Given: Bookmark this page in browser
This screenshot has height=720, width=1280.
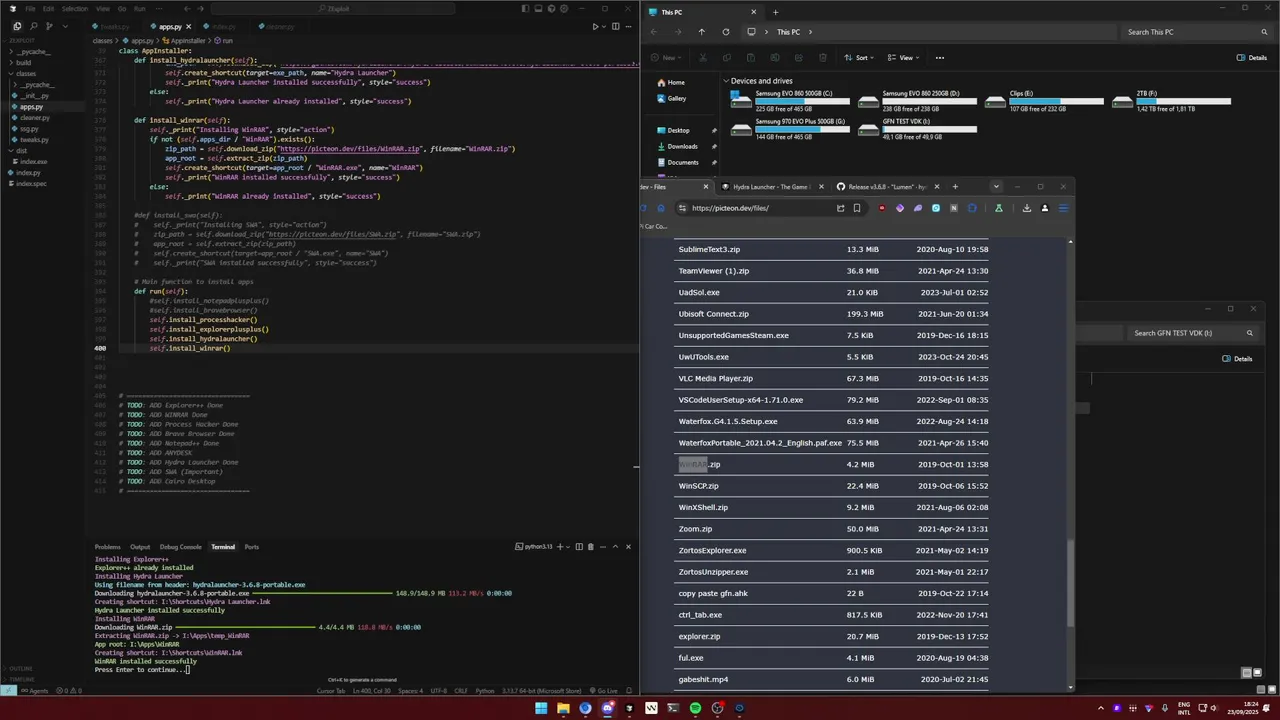Looking at the screenshot, I should (x=857, y=208).
